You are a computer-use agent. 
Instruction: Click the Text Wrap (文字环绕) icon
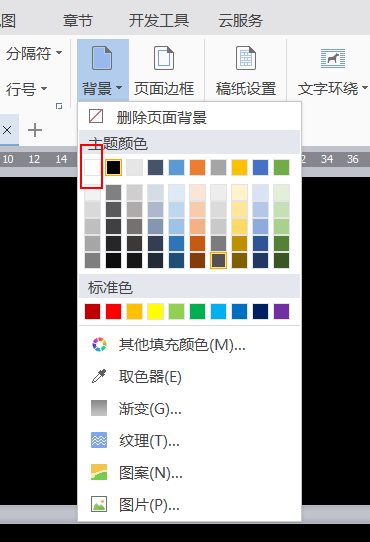pyautogui.click(x=333, y=58)
